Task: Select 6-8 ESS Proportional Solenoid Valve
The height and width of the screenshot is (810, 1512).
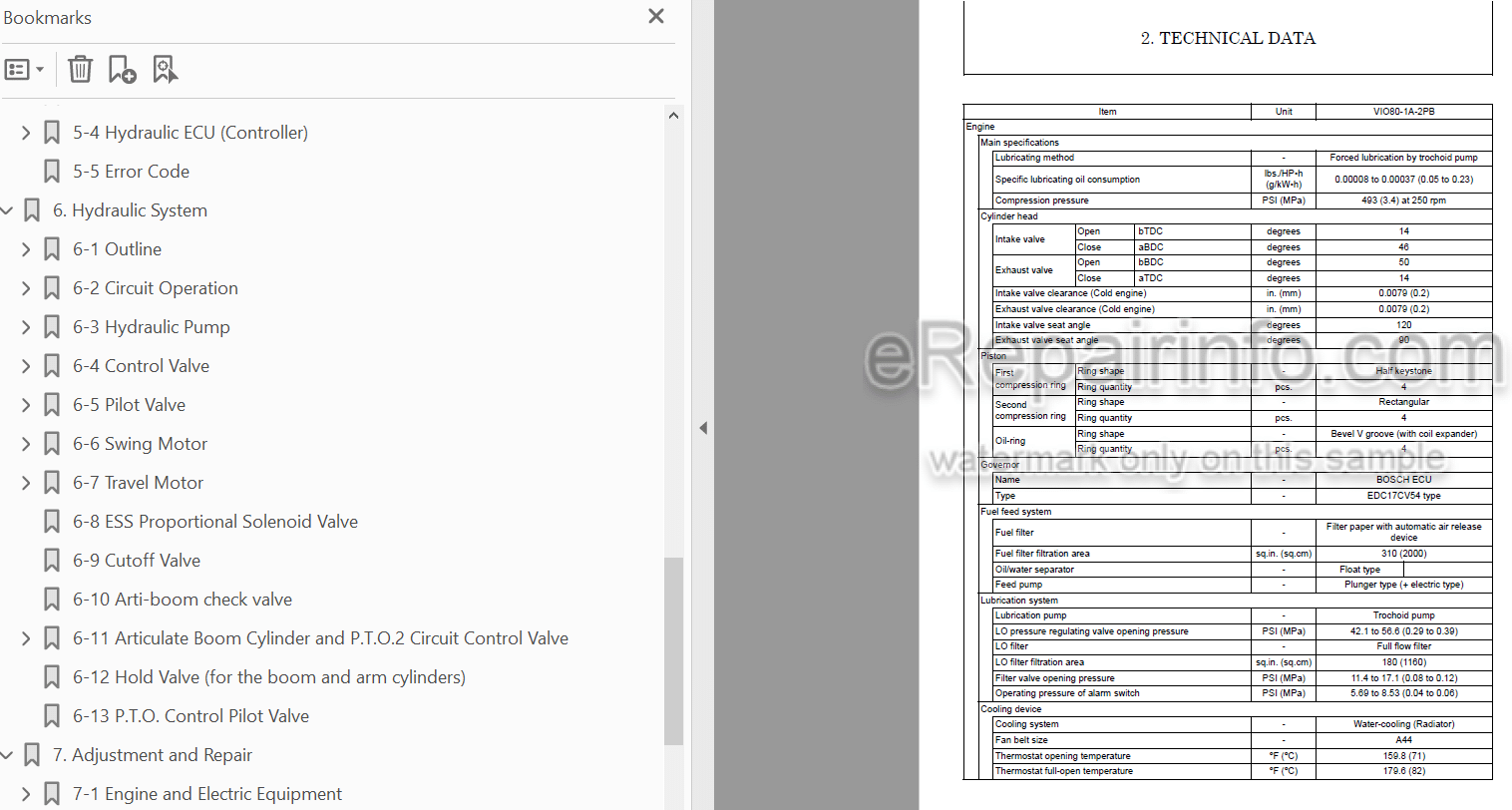Action: [x=215, y=522]
